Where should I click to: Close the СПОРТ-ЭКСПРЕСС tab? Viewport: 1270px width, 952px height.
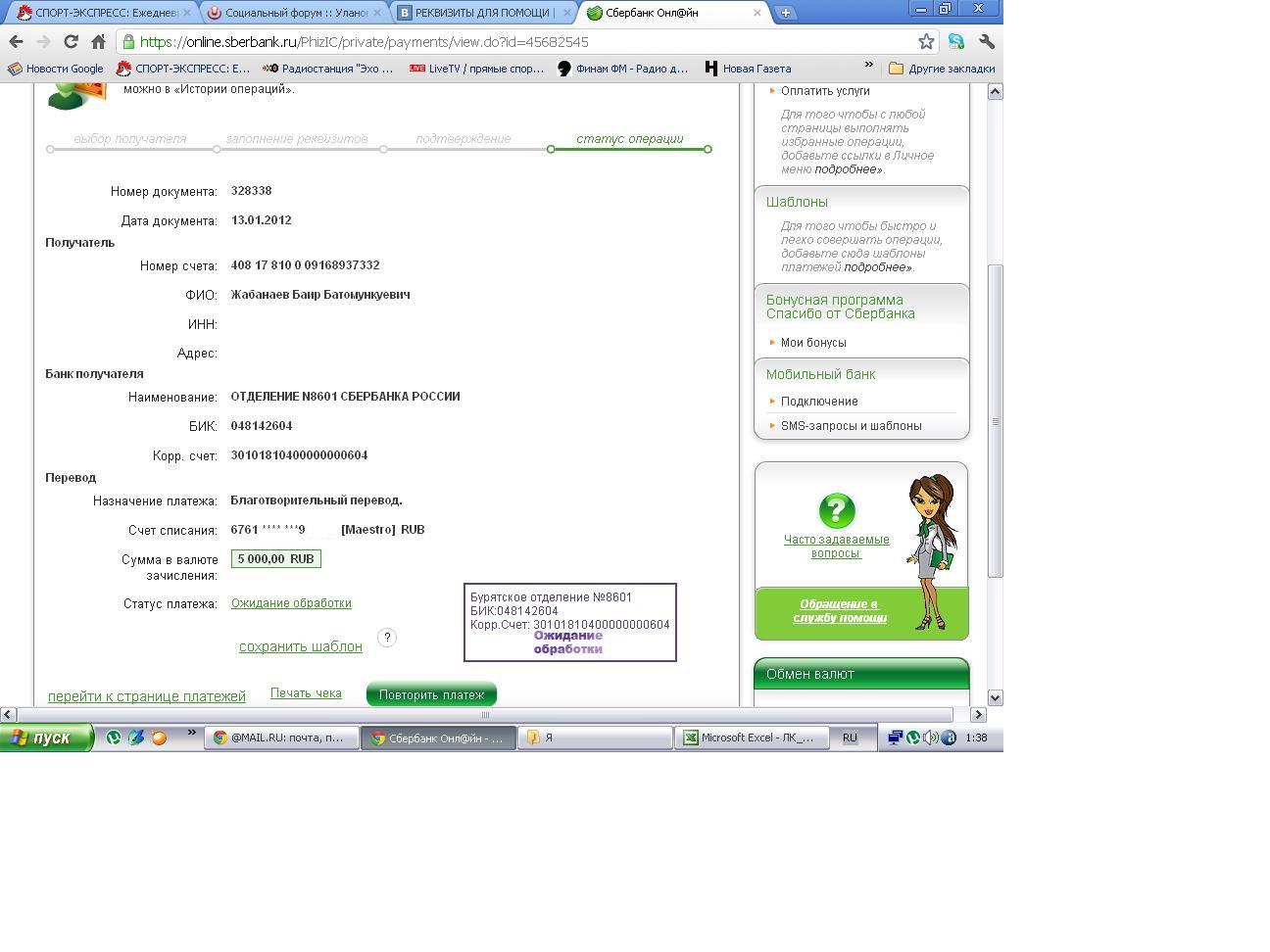(x=187, y=13)
